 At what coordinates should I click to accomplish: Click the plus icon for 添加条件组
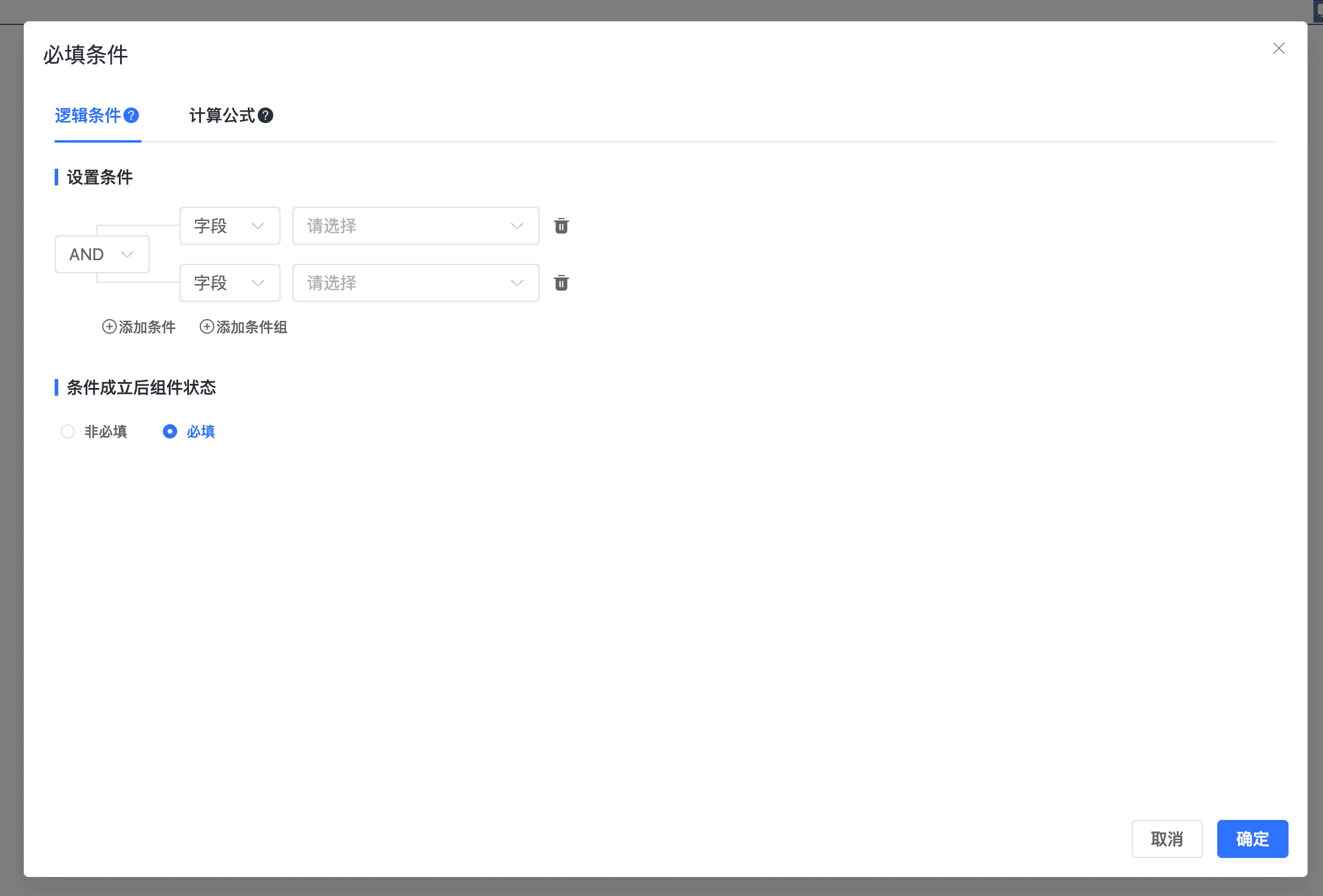pos(207,327)
